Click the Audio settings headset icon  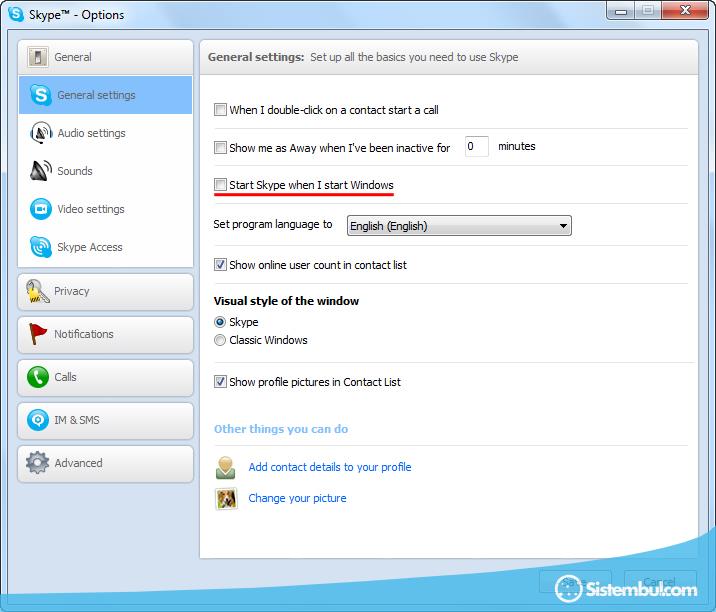pos(41,133)
